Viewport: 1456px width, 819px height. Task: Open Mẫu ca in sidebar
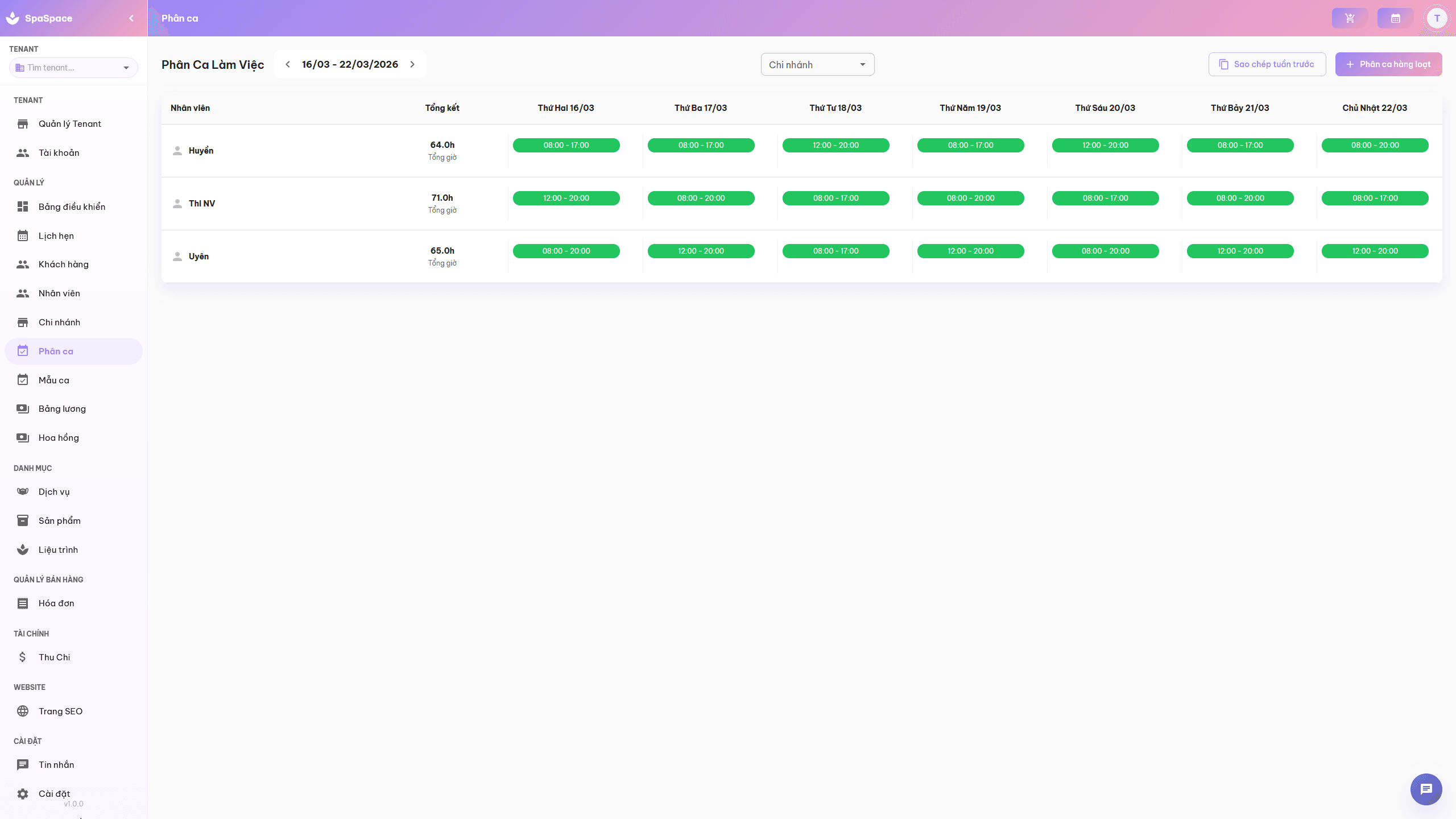coord(54,380)
